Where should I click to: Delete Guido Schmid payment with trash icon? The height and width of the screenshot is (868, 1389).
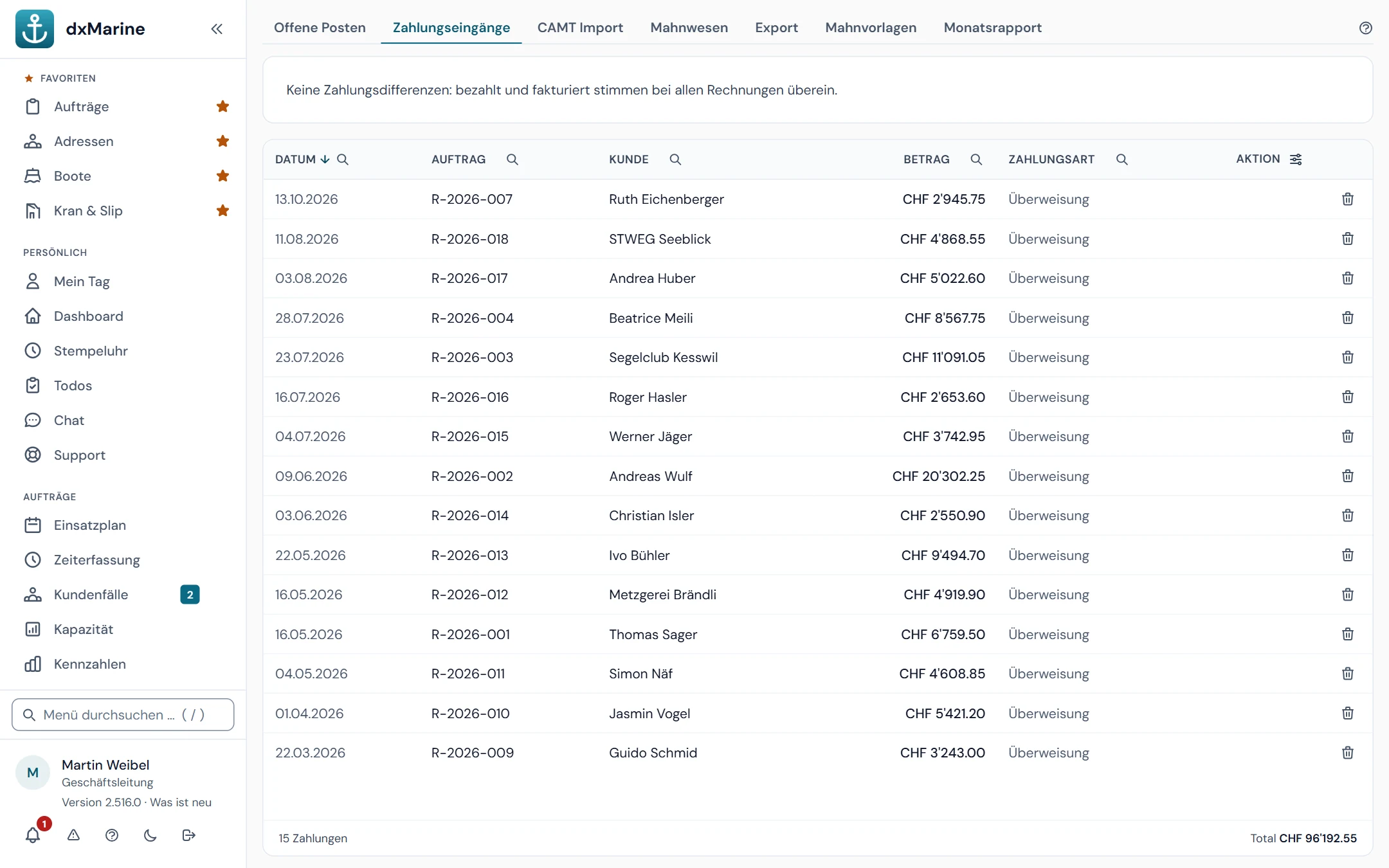[x=1348, y=752]
